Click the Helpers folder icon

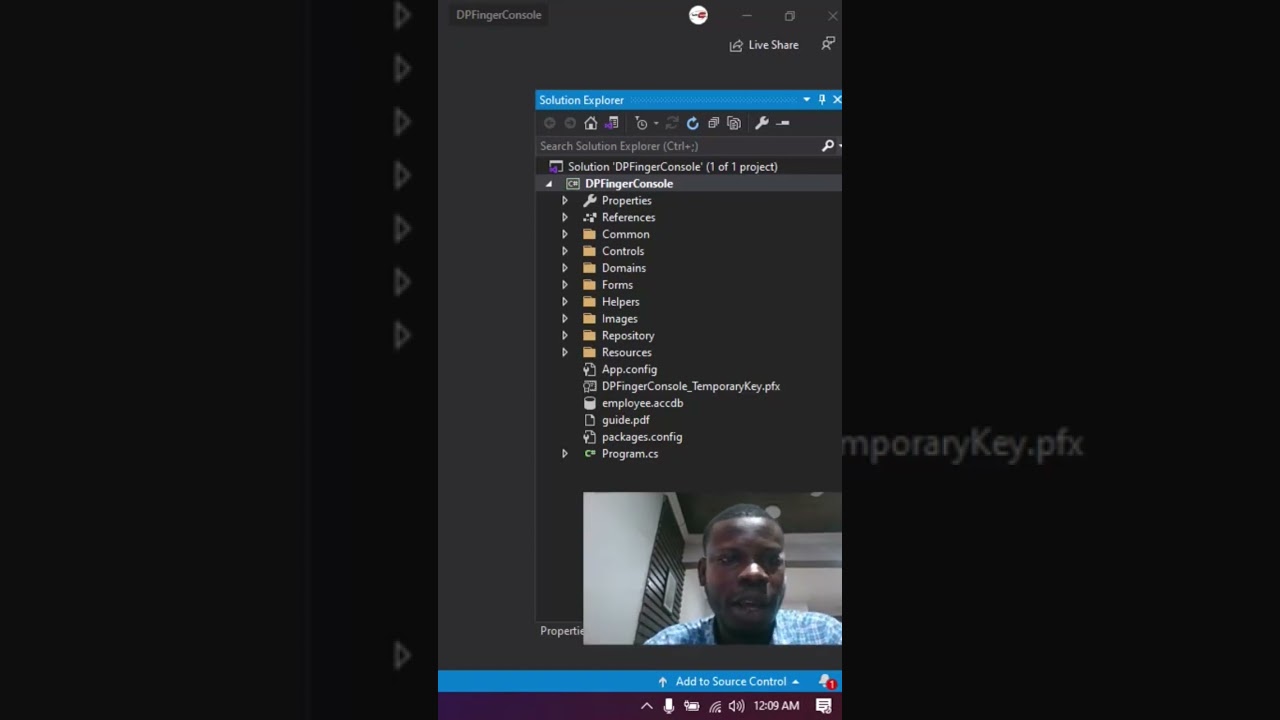click(x=590, y=302)
